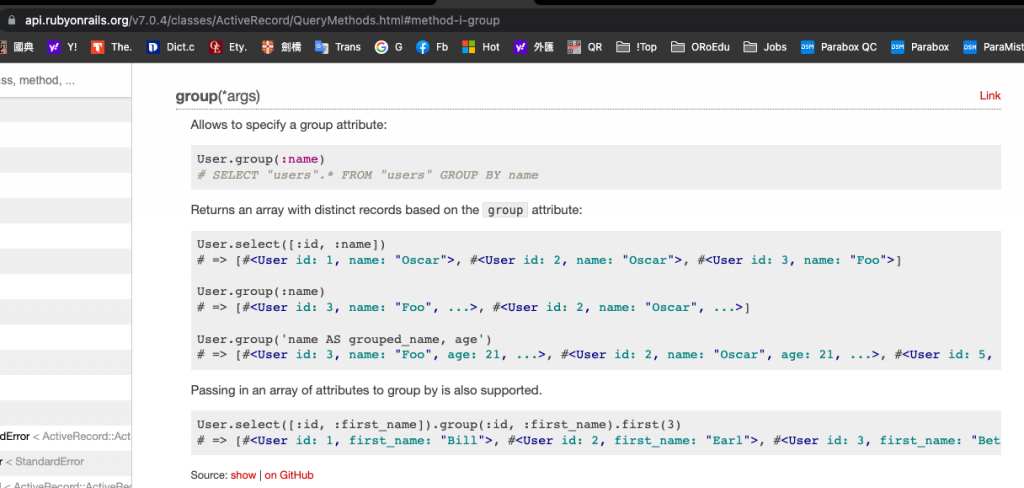The height and width of the screenshot is (488, 1024).
Task: Select StandardError sidebar entry
Action: tap(44, 462)
